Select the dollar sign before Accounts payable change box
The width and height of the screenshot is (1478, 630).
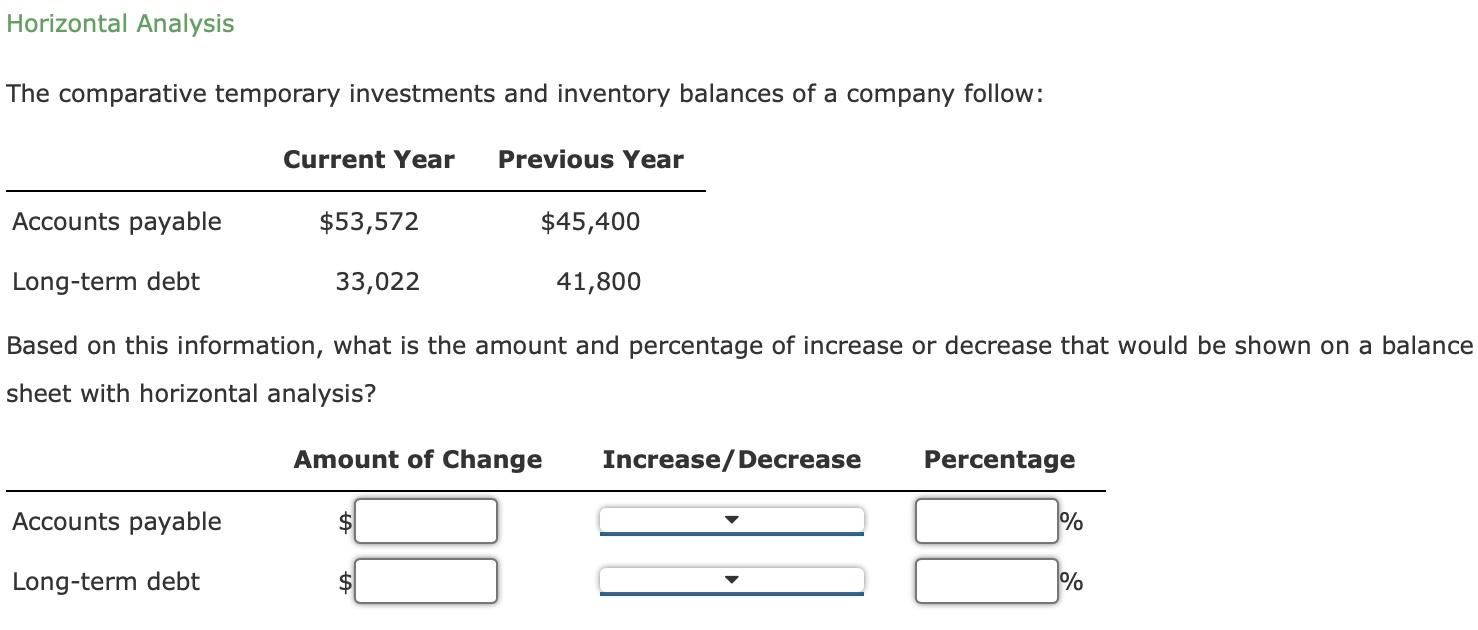[344, 521]
